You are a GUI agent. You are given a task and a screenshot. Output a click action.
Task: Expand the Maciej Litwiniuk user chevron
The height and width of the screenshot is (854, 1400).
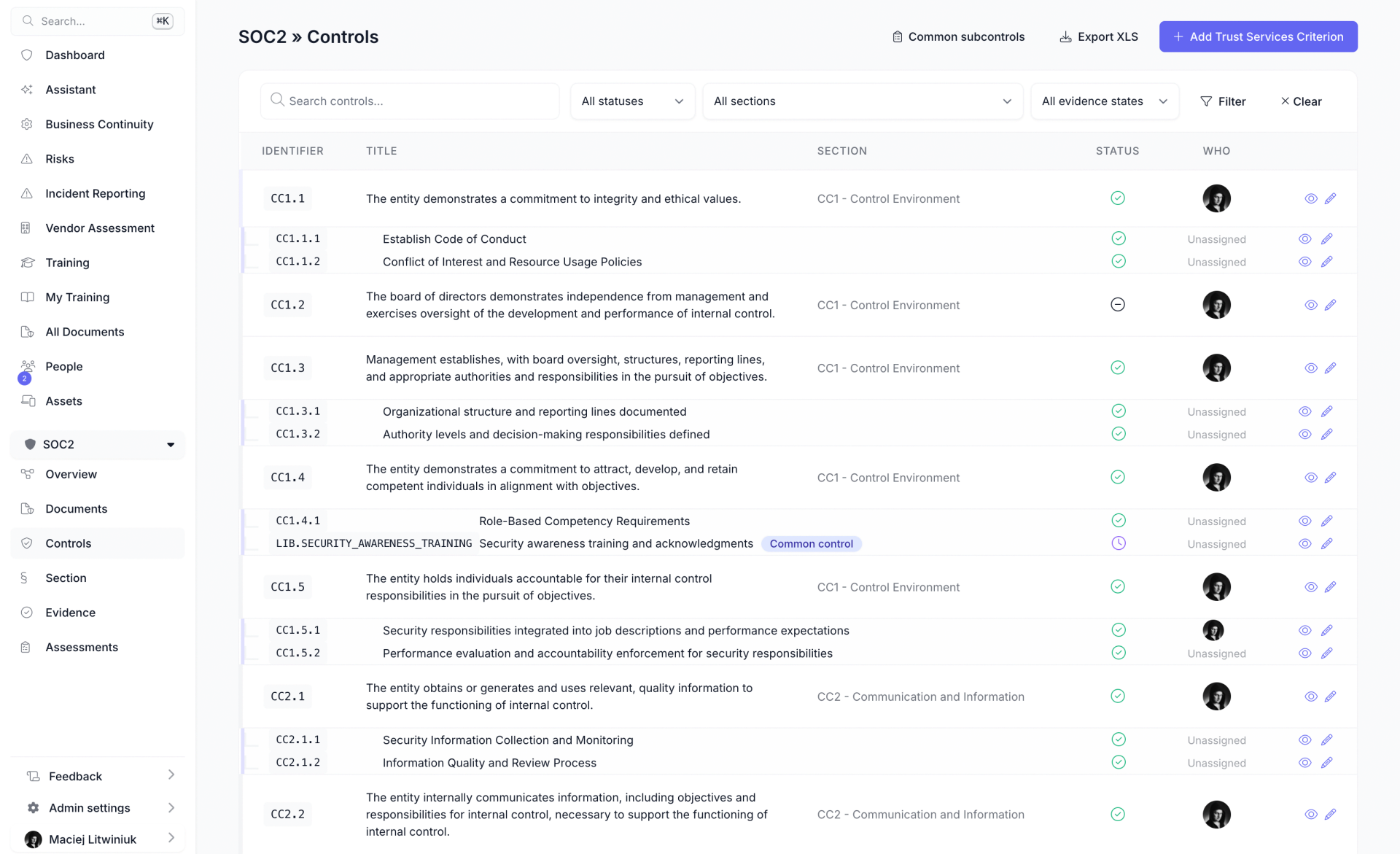tap(171, 838)
